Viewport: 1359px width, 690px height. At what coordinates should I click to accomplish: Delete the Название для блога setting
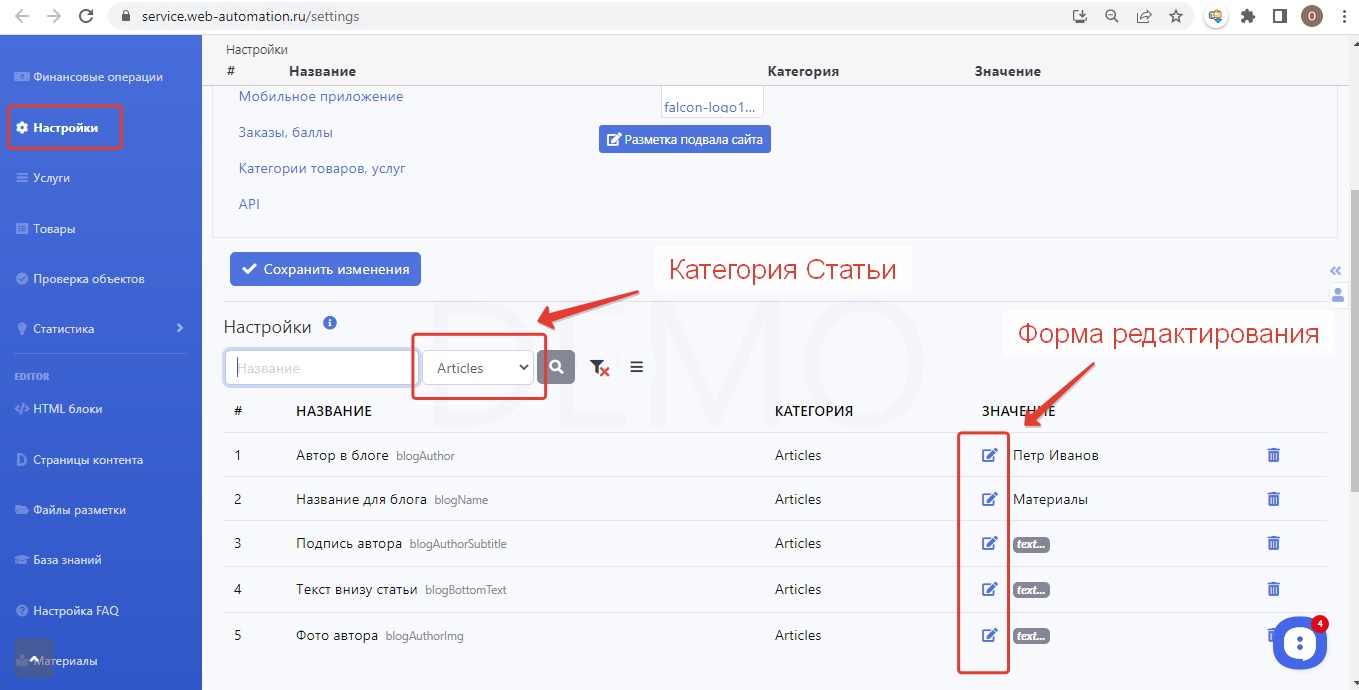coord(1273,499)
